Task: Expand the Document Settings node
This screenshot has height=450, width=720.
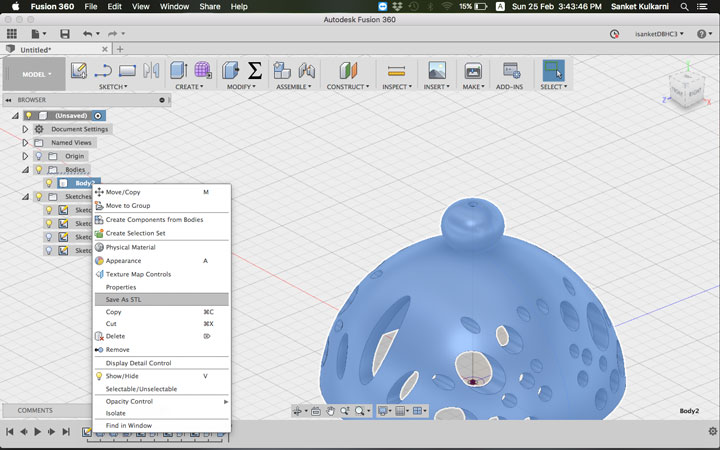Action: [x=25, y=129]
